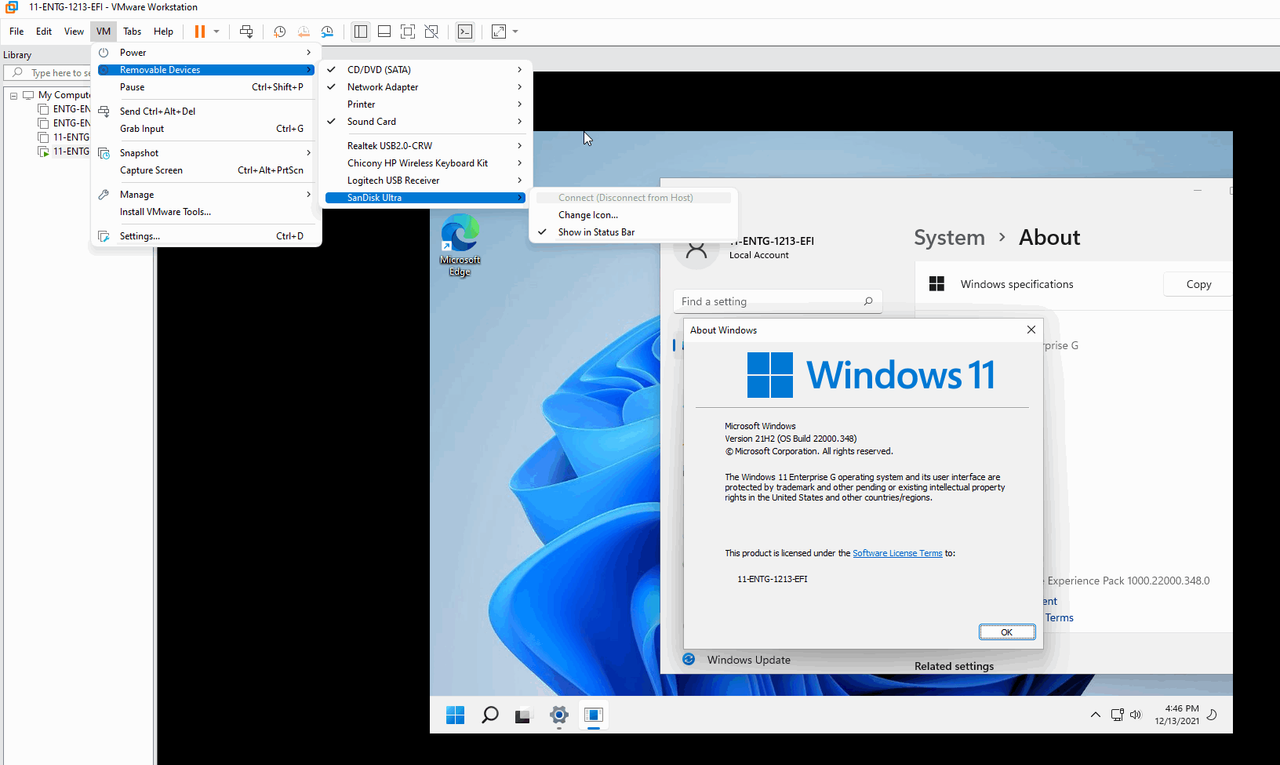Select the running 11-ENTG VM with green play icon

coord(65,151)
